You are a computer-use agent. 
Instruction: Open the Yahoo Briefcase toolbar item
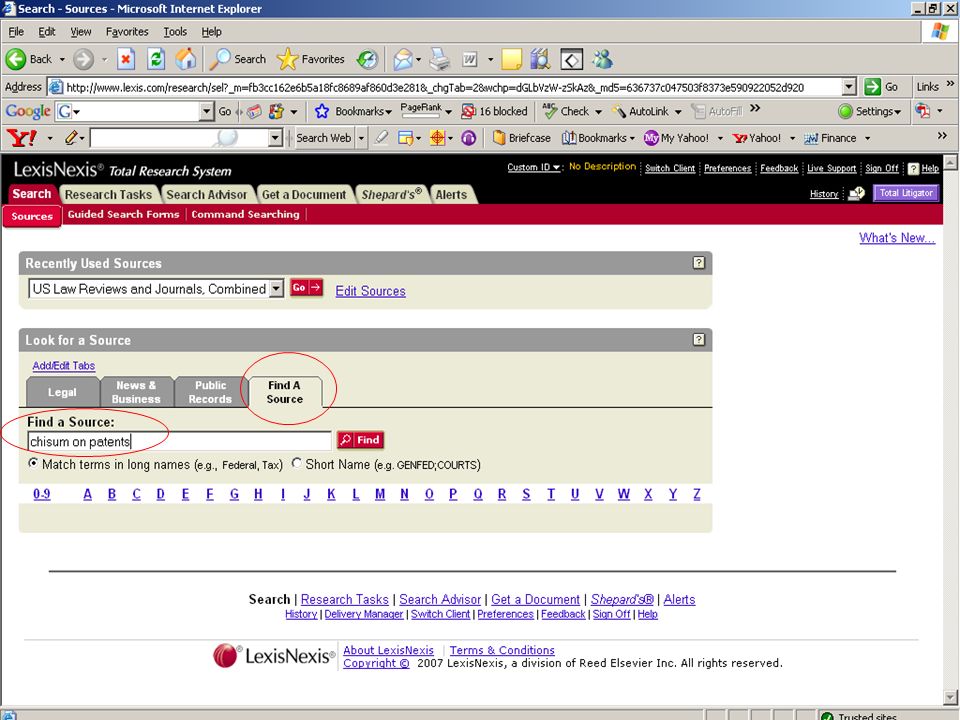pos(522,138)
